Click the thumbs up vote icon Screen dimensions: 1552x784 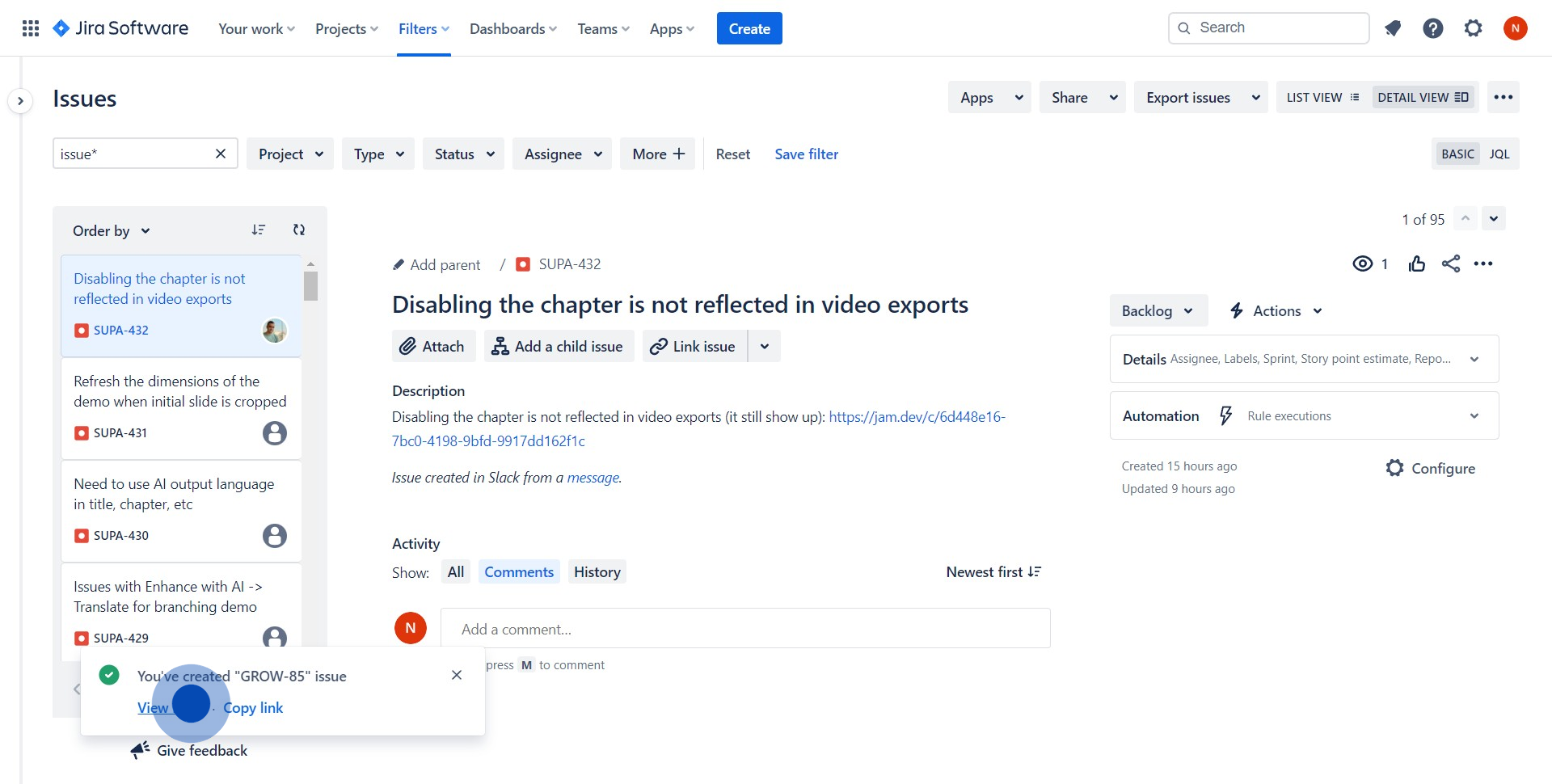tap(1416, 263)
